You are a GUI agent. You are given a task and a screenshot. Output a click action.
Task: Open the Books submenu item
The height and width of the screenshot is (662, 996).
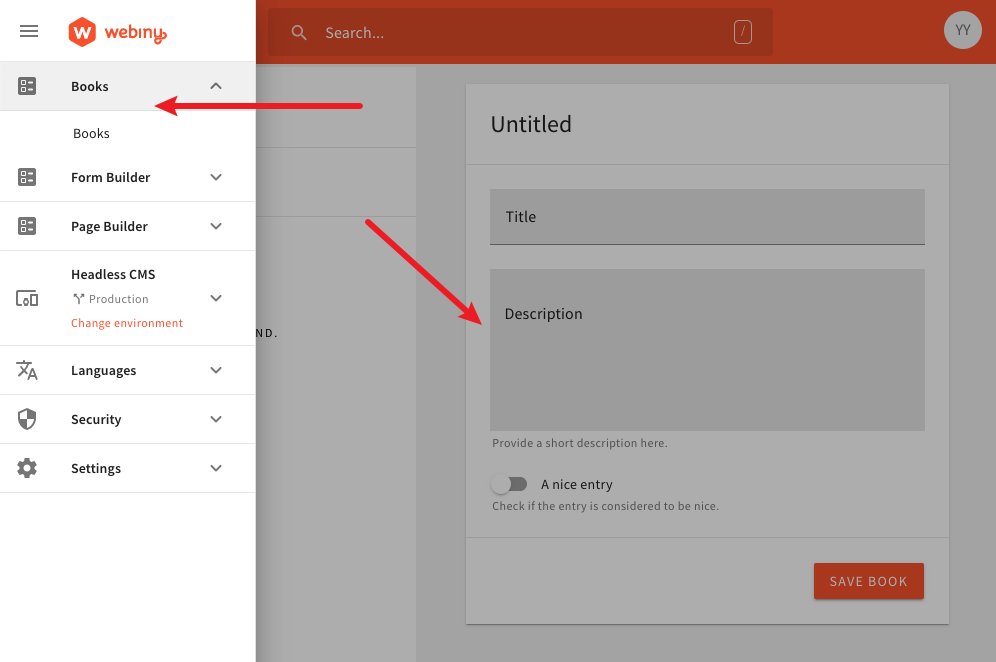coord(91,133)
